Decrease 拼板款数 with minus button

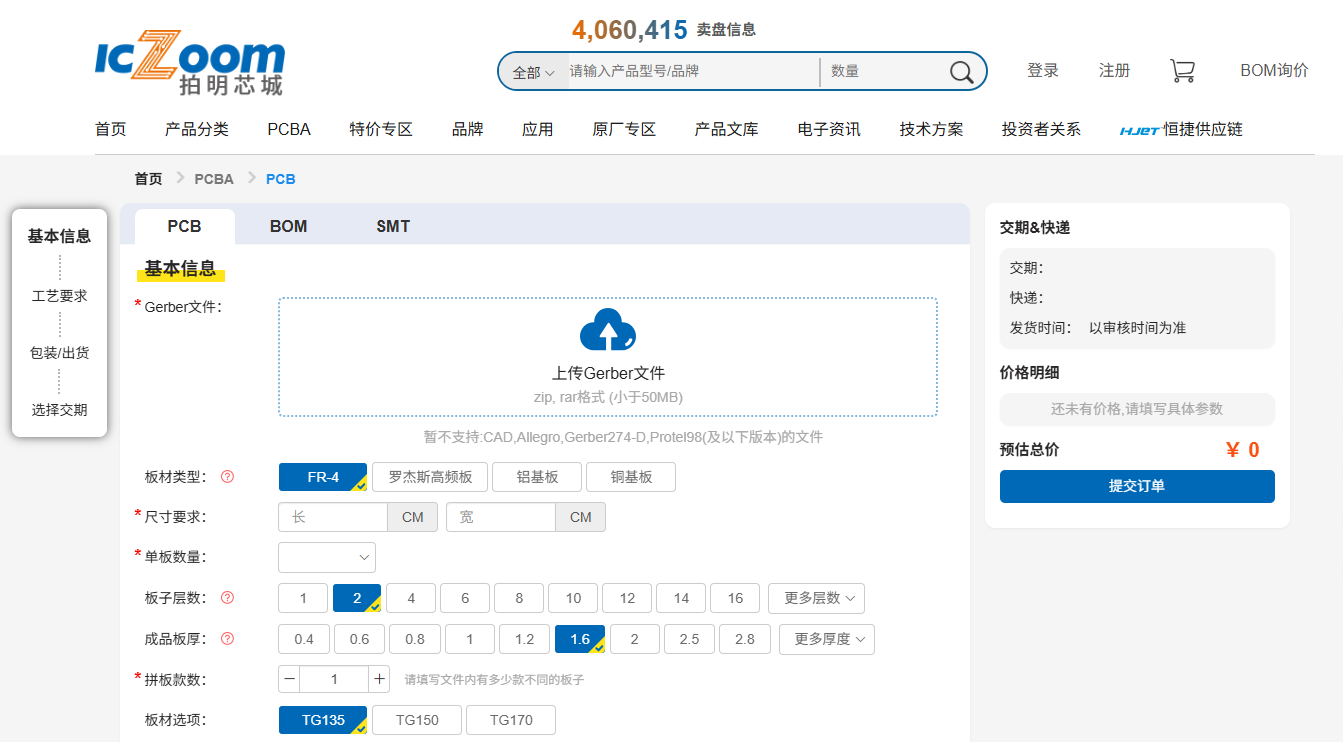pyautogui.click(x=289, y=680)
